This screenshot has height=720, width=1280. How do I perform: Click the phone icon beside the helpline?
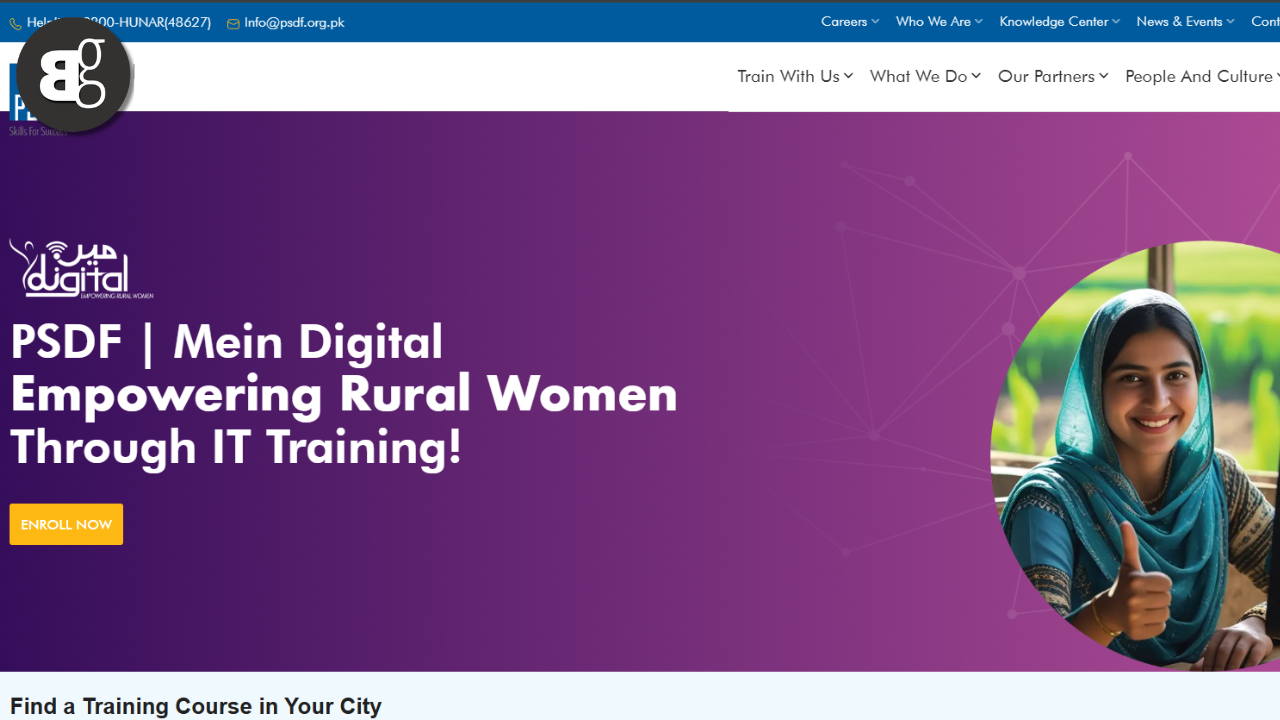[15, 23]
